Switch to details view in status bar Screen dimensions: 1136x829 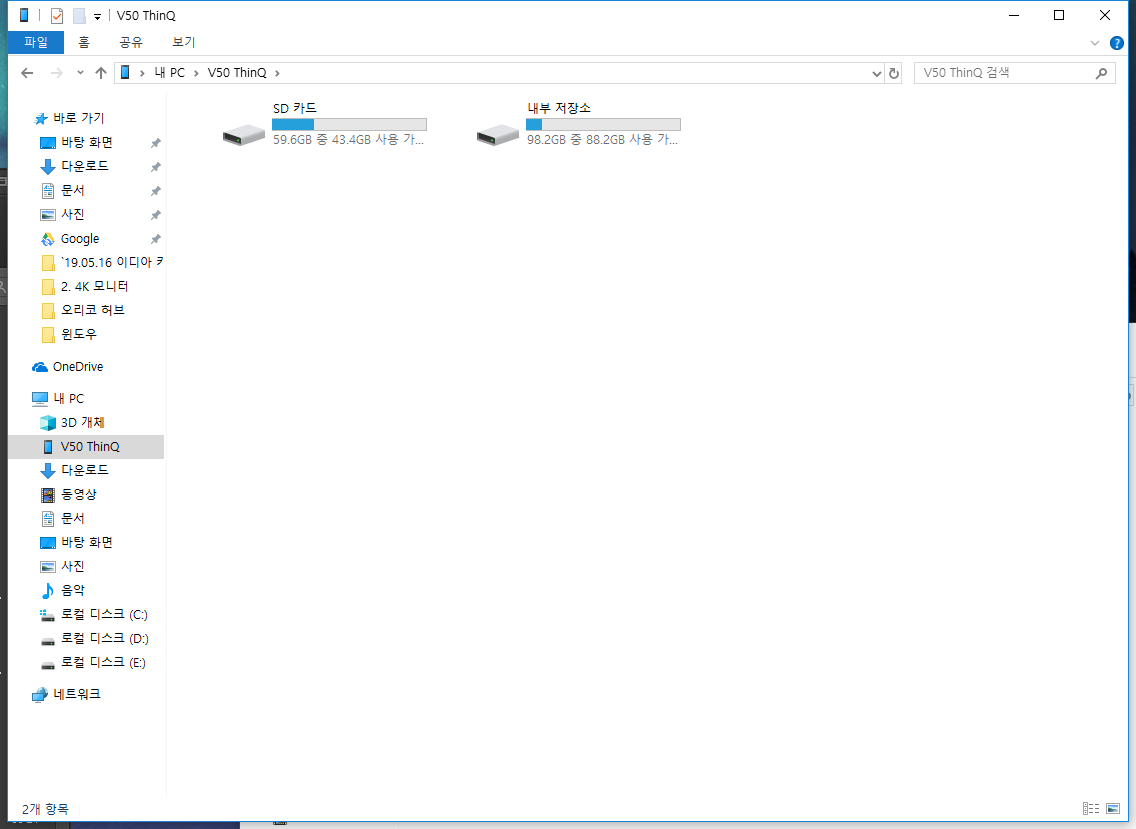click(x=1090, y=809)
